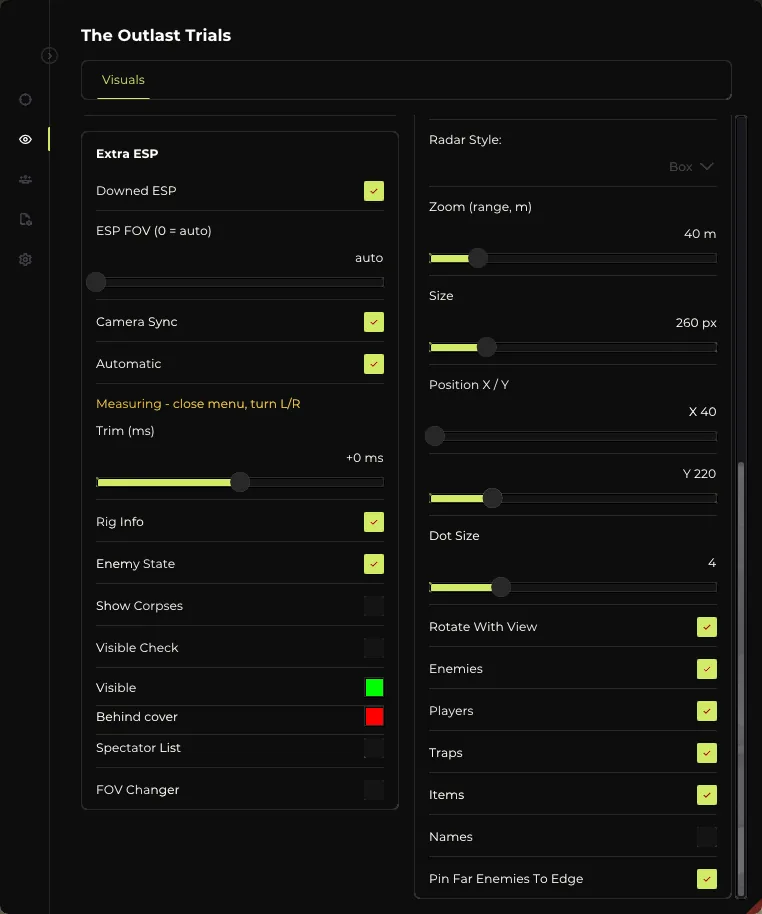The width and height of the screenshot is (762, 914).
Task: Click the Size slider handle
Action: pyautogui.click(x=487, y=347)
